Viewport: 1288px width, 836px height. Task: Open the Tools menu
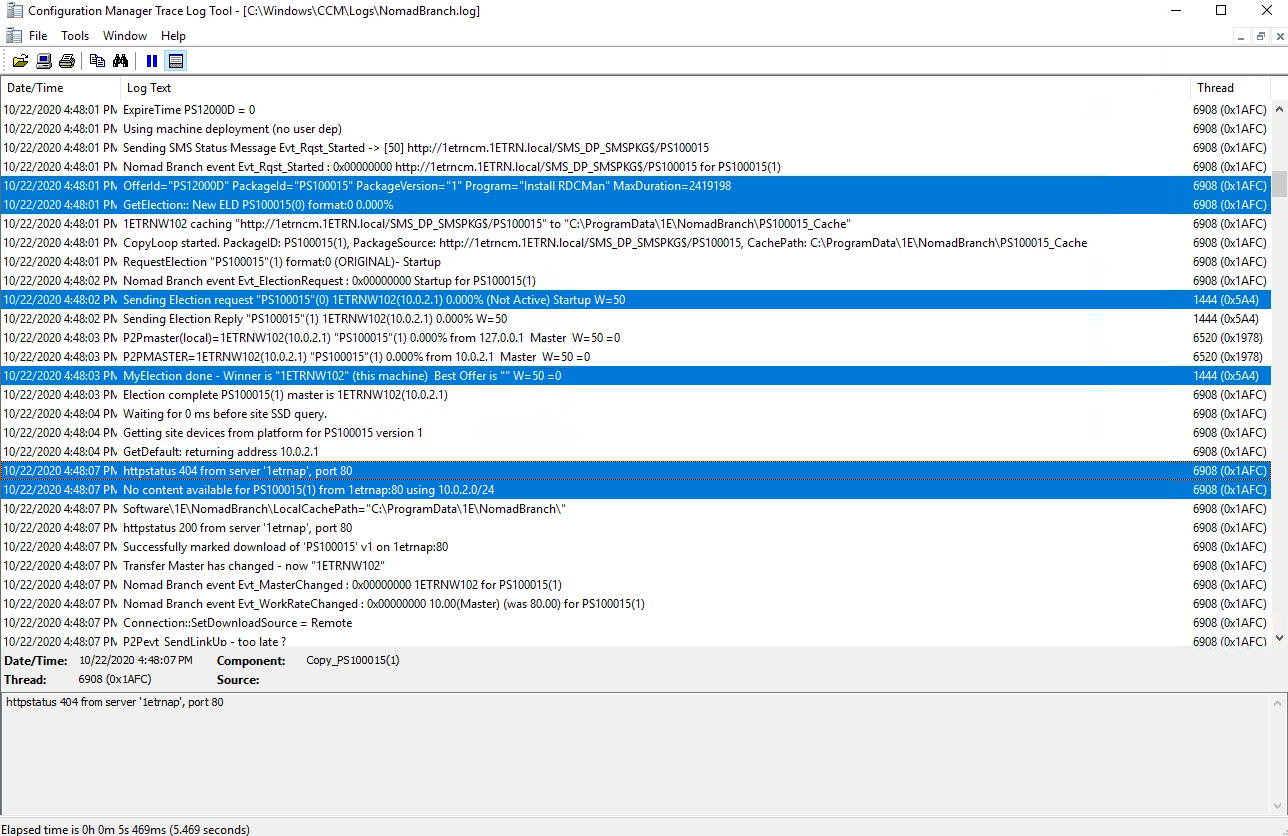click(x=75, y=36)
